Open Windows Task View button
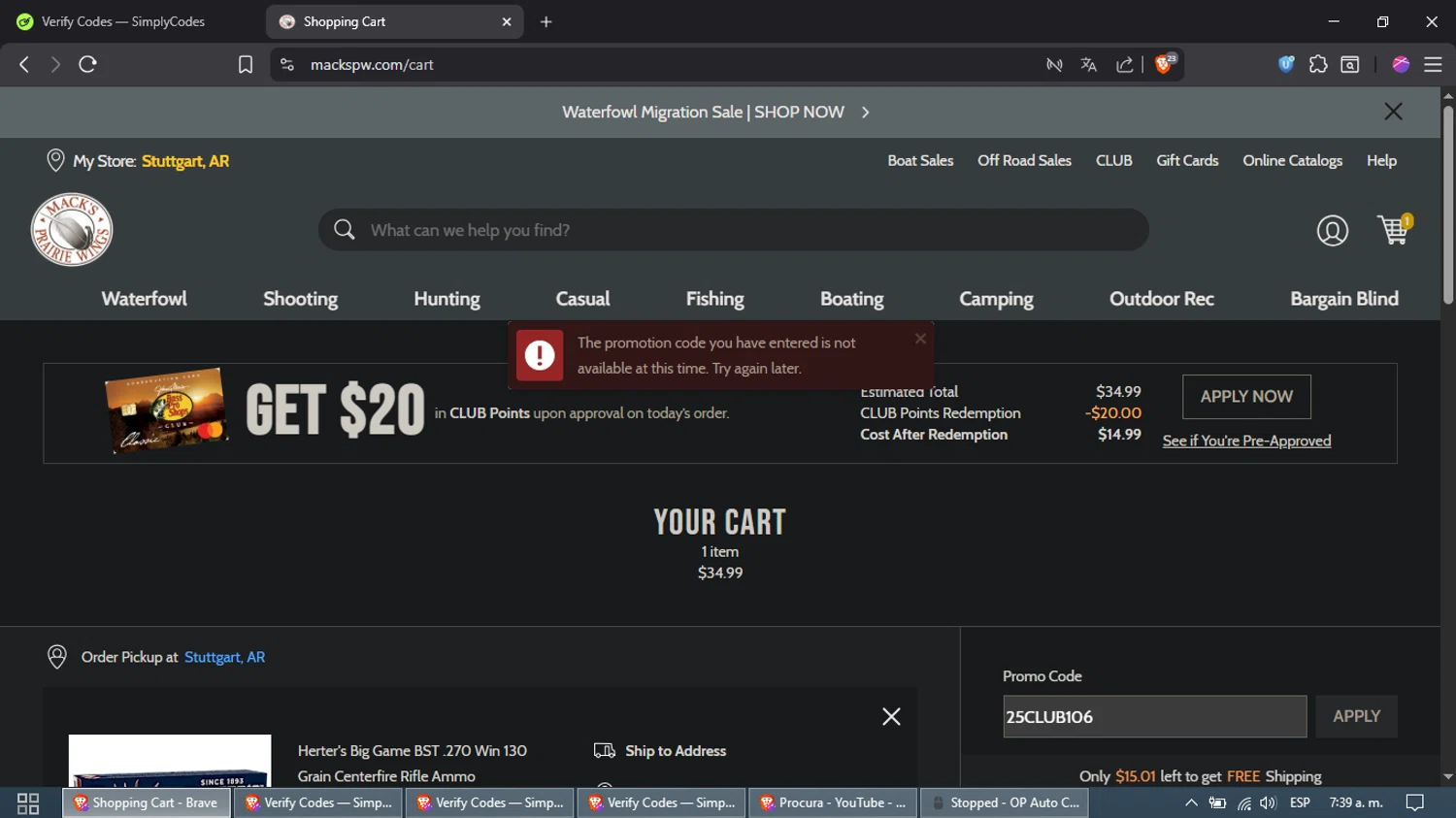The height and width of the screenshot is (818, 1456). point(28,802)
